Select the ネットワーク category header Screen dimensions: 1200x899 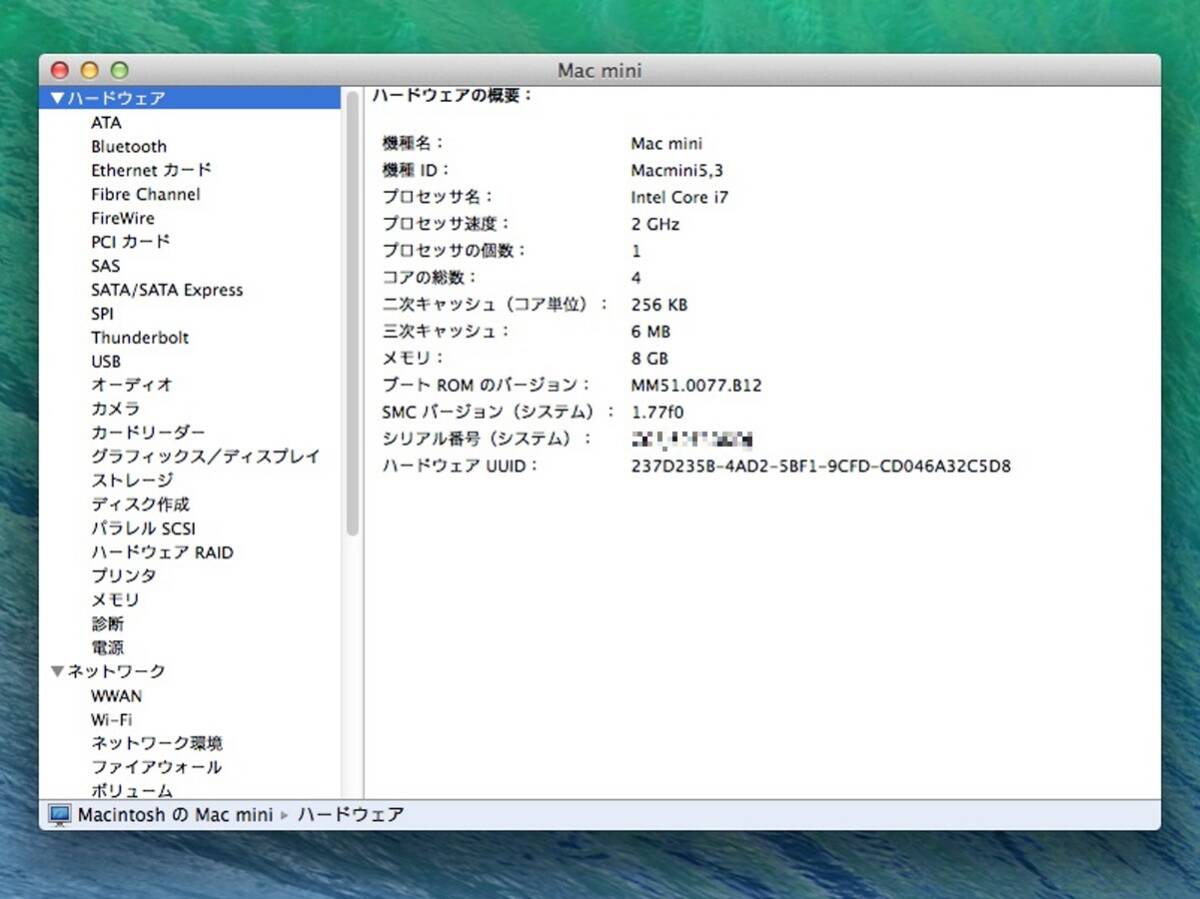[x=117, y=671]
